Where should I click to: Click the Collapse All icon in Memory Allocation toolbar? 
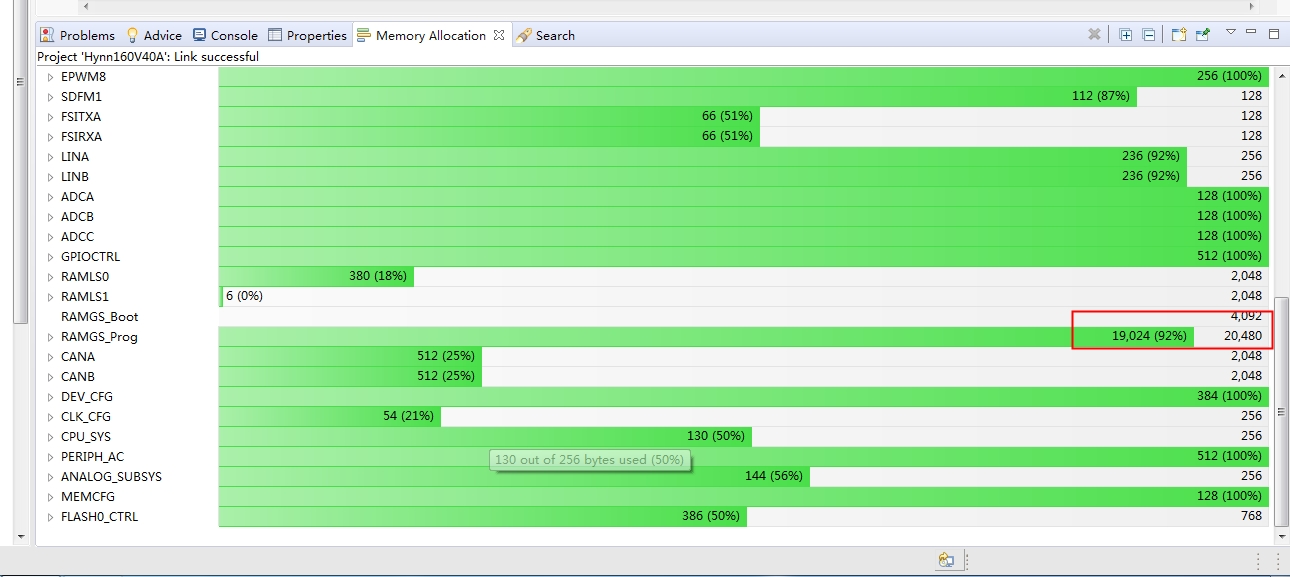click(1148, 34)
